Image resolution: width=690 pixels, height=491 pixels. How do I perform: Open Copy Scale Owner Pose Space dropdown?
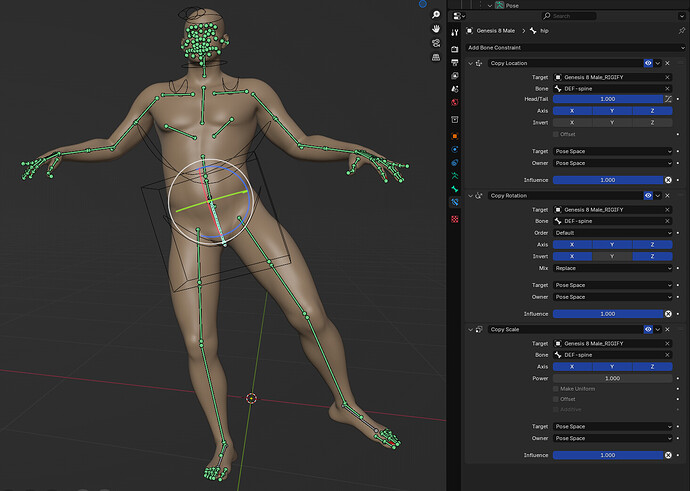(x=613, y=439)
